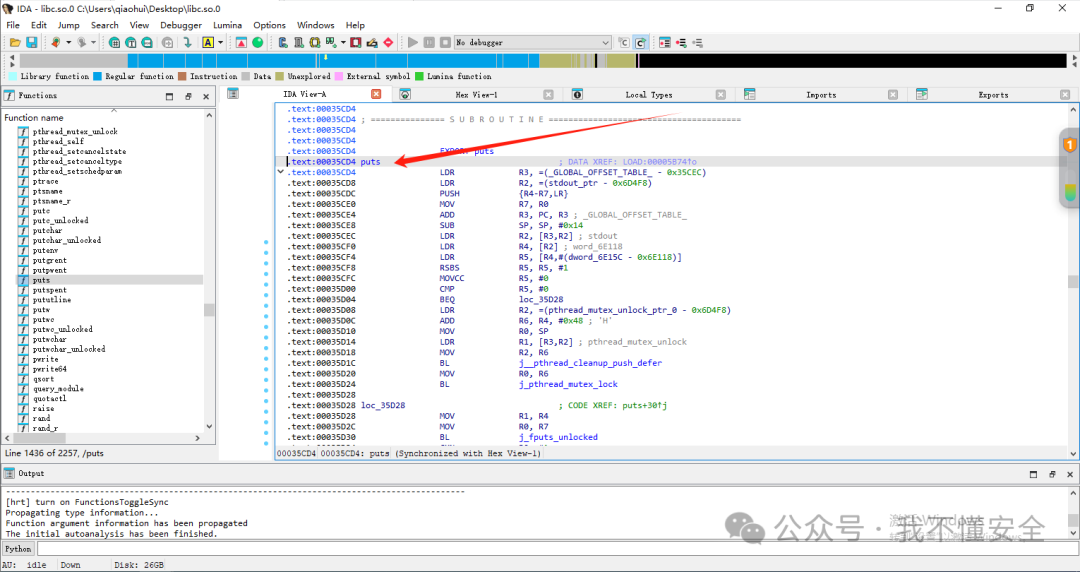Click the first blue circular view icon

click(114, 43)
